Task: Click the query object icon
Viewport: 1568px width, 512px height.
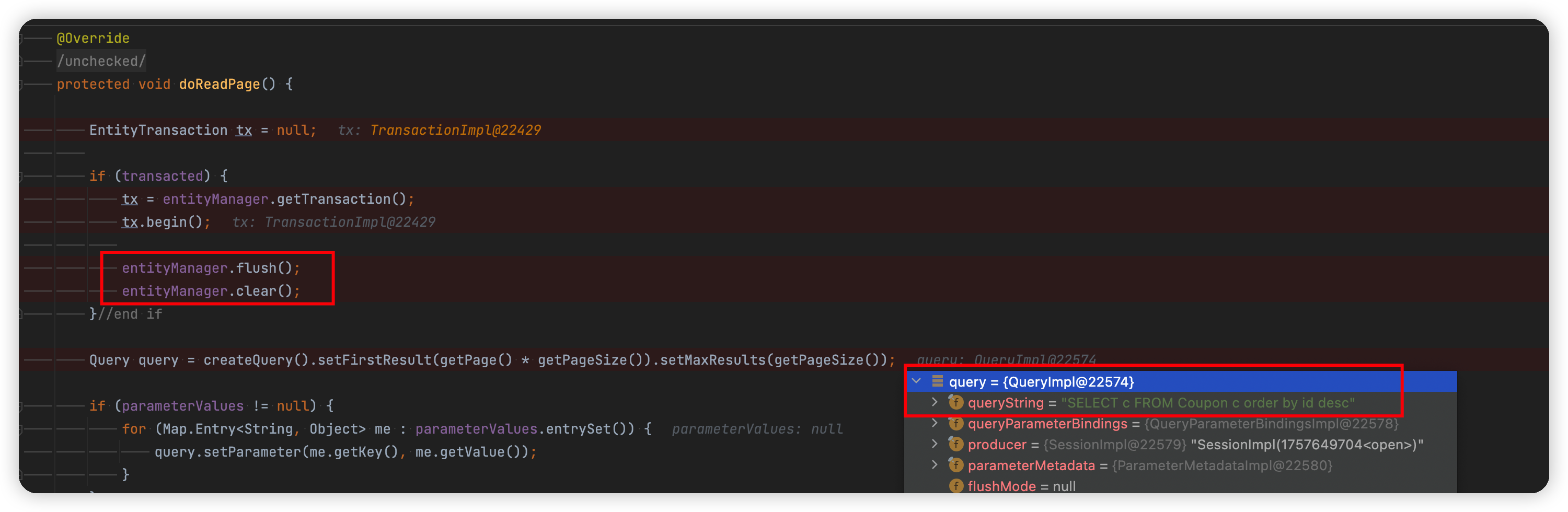Action: [x=937, y=381]
